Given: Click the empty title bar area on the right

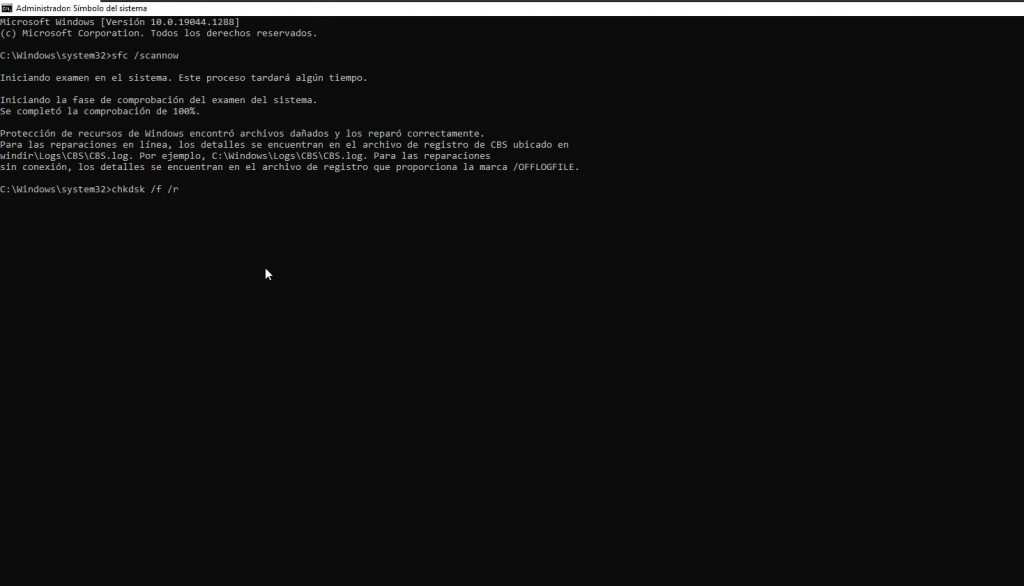Looking at the screenshot, I should click(700, 8).
